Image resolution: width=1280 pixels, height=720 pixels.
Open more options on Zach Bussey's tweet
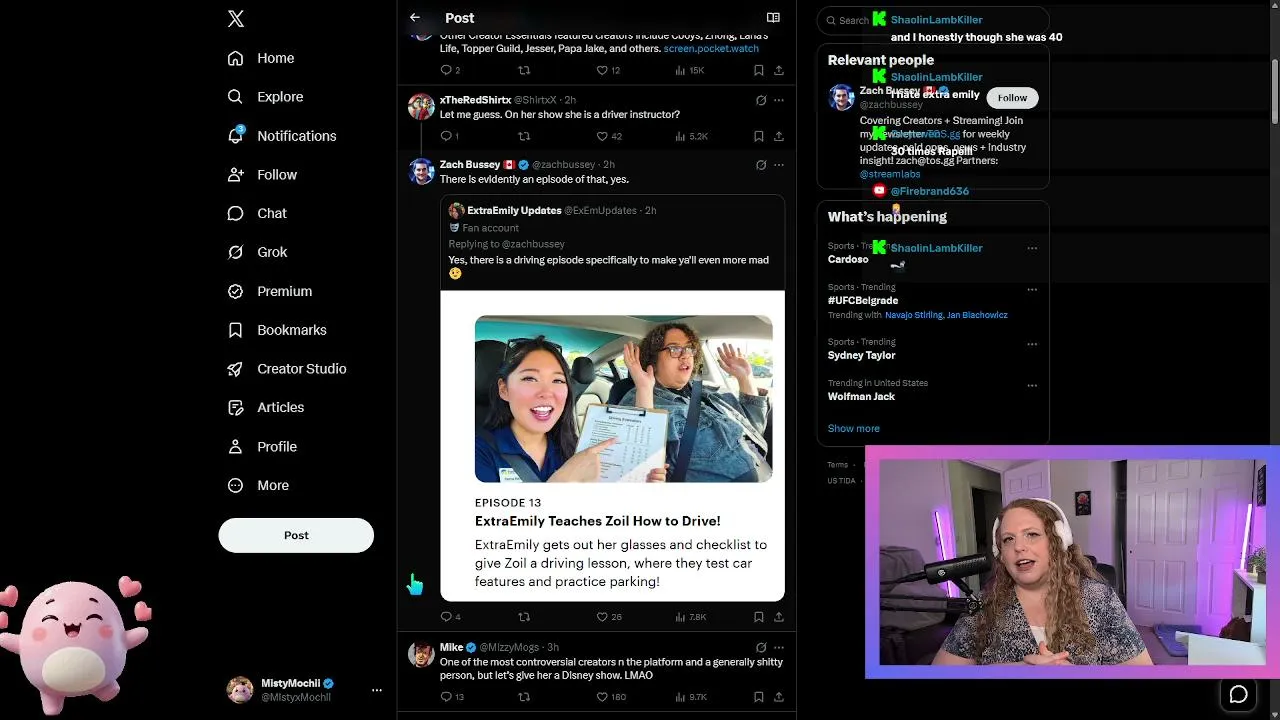point(779,165)
